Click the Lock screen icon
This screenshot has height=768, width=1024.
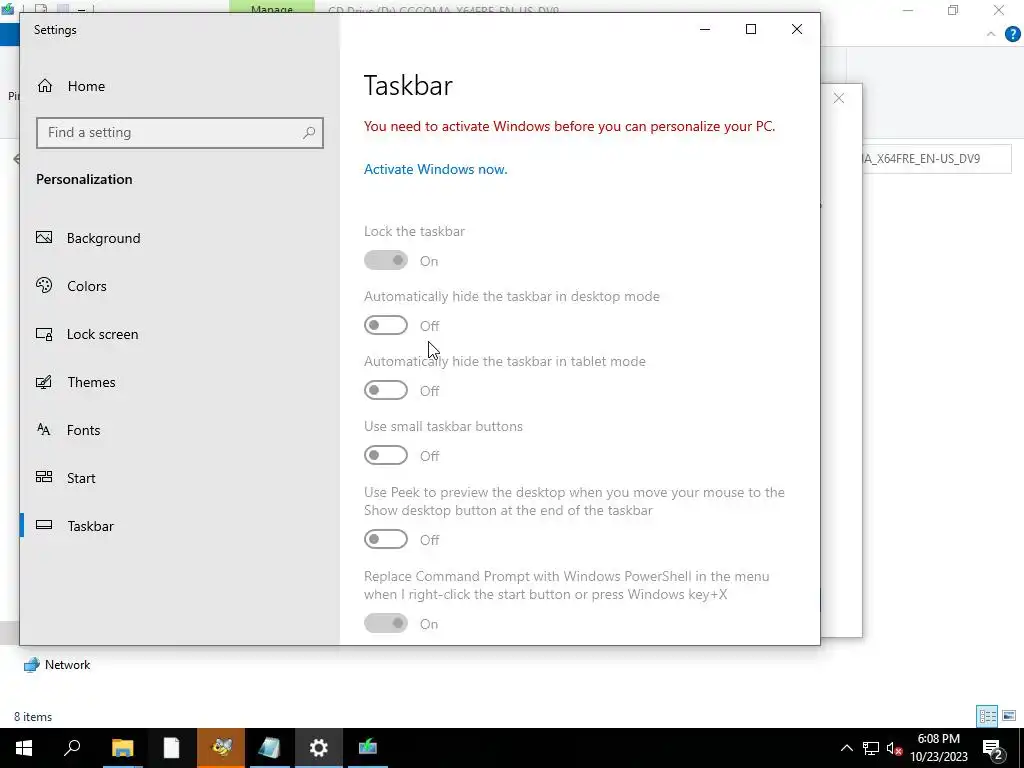44,334
